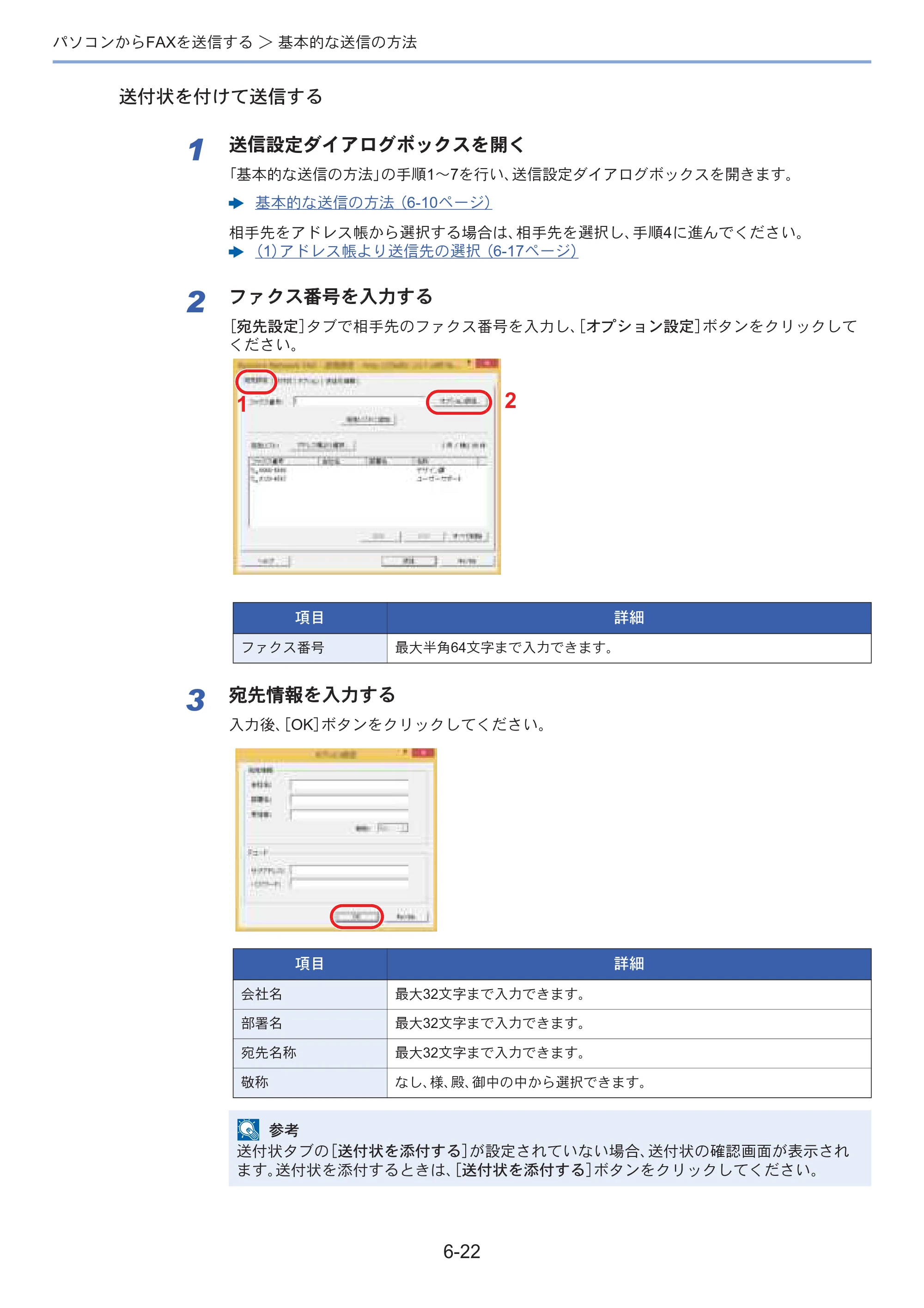Click the サブアドレス input field
Viewport: 924px width, 1308px height.
[x=349, y=871]
